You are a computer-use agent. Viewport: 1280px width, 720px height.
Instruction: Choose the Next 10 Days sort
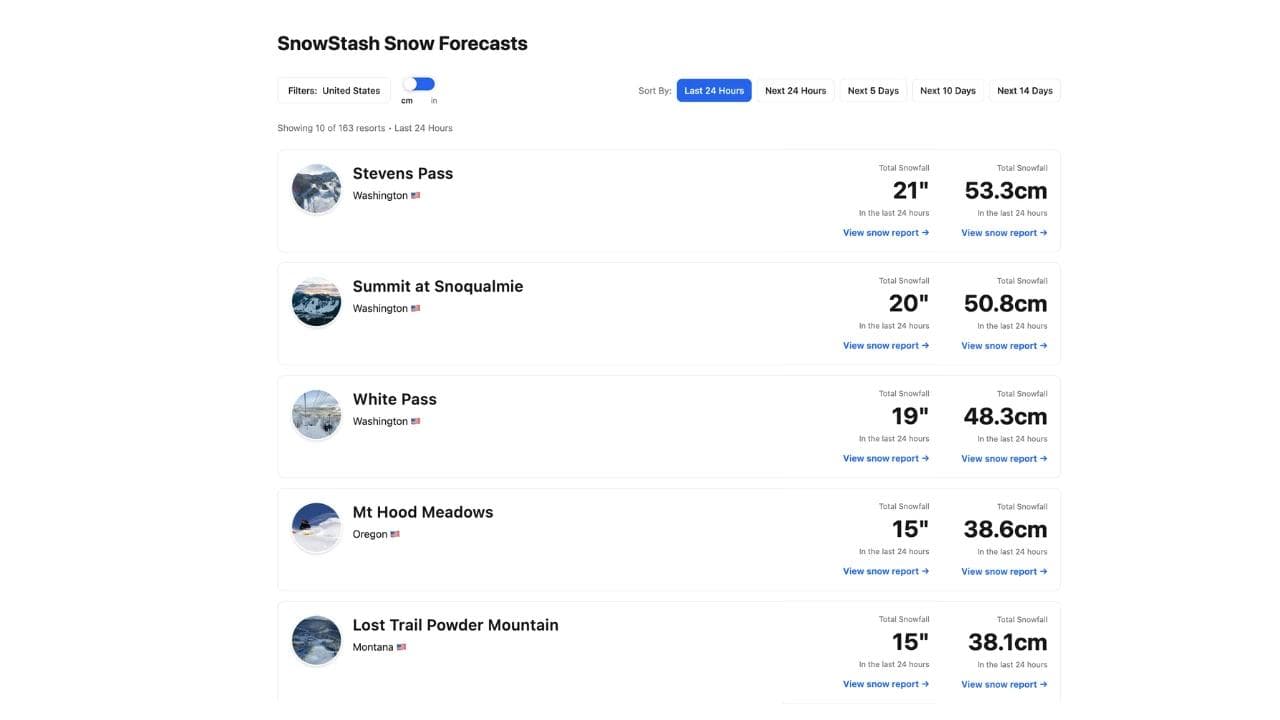[x=947, y=91]
